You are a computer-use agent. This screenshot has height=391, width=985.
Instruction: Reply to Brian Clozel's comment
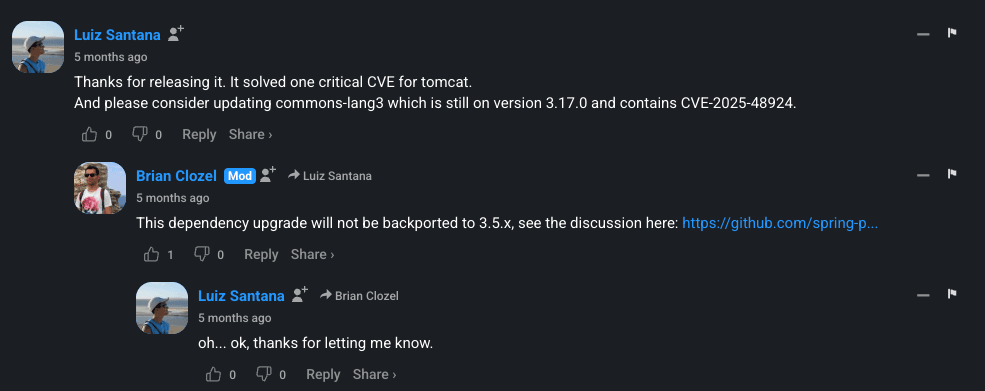click(261, 255)
